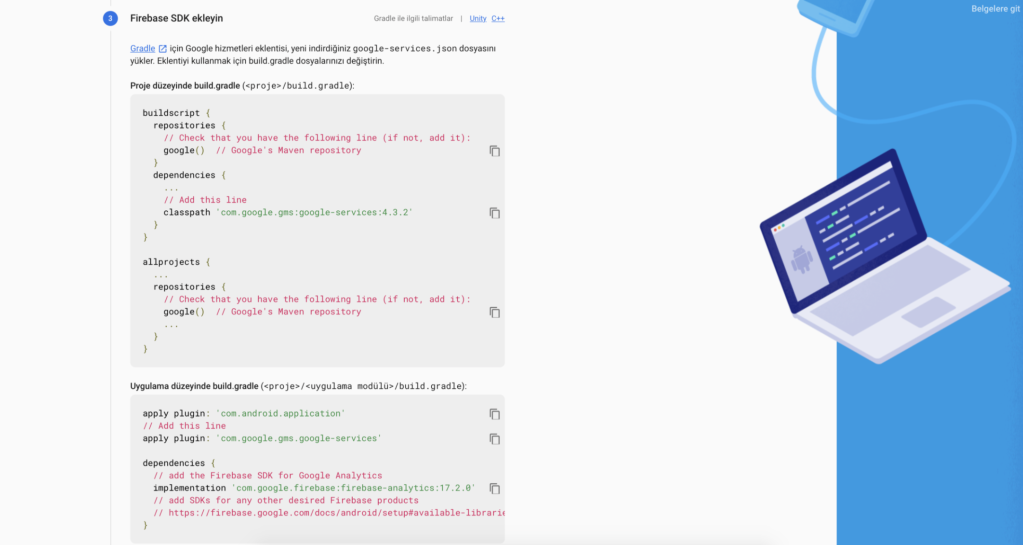Click the 'allprojects {' code line
This screenshot has width=1023, height=545.
(x=176, y=262)
